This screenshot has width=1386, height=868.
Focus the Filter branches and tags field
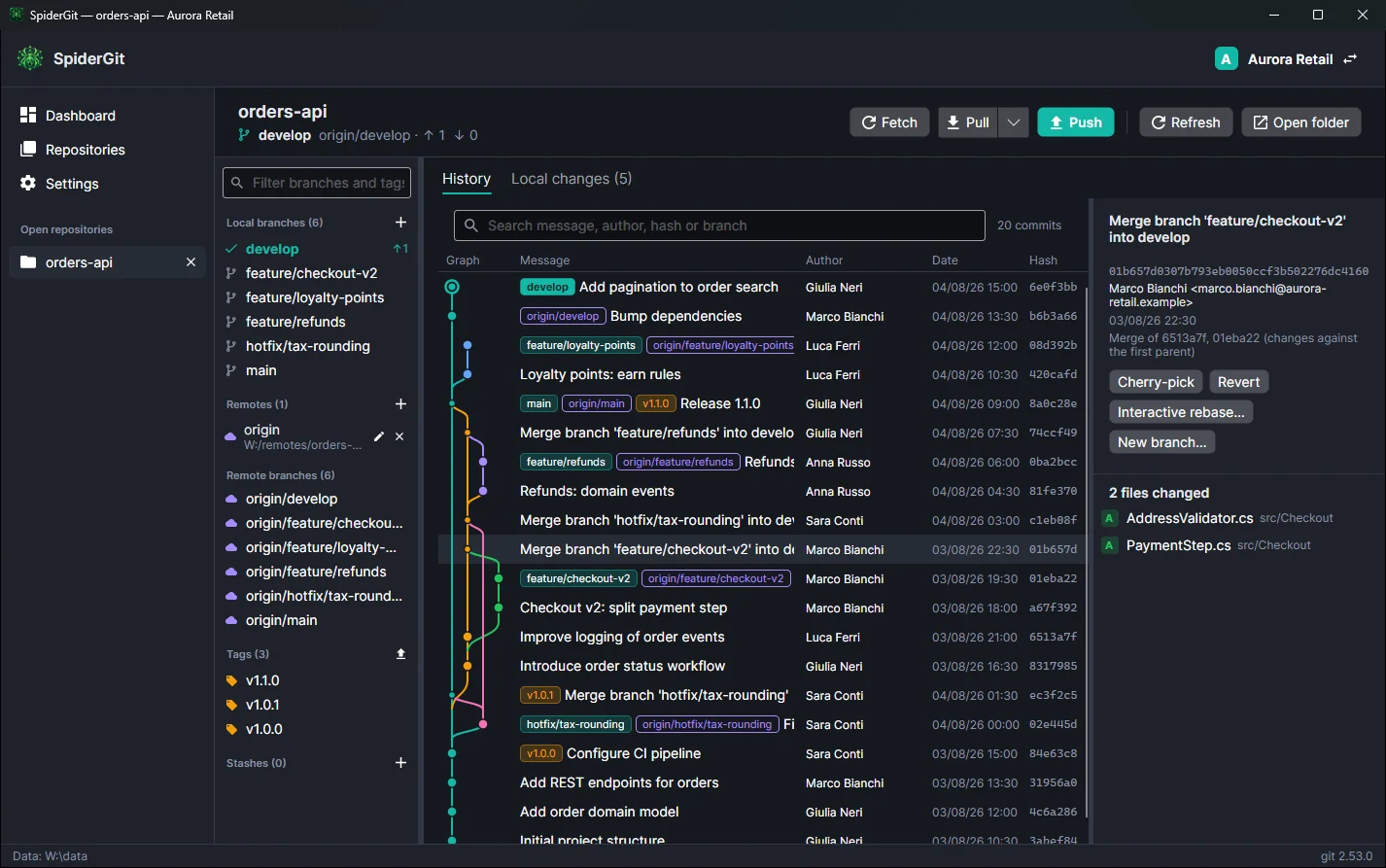317,183
